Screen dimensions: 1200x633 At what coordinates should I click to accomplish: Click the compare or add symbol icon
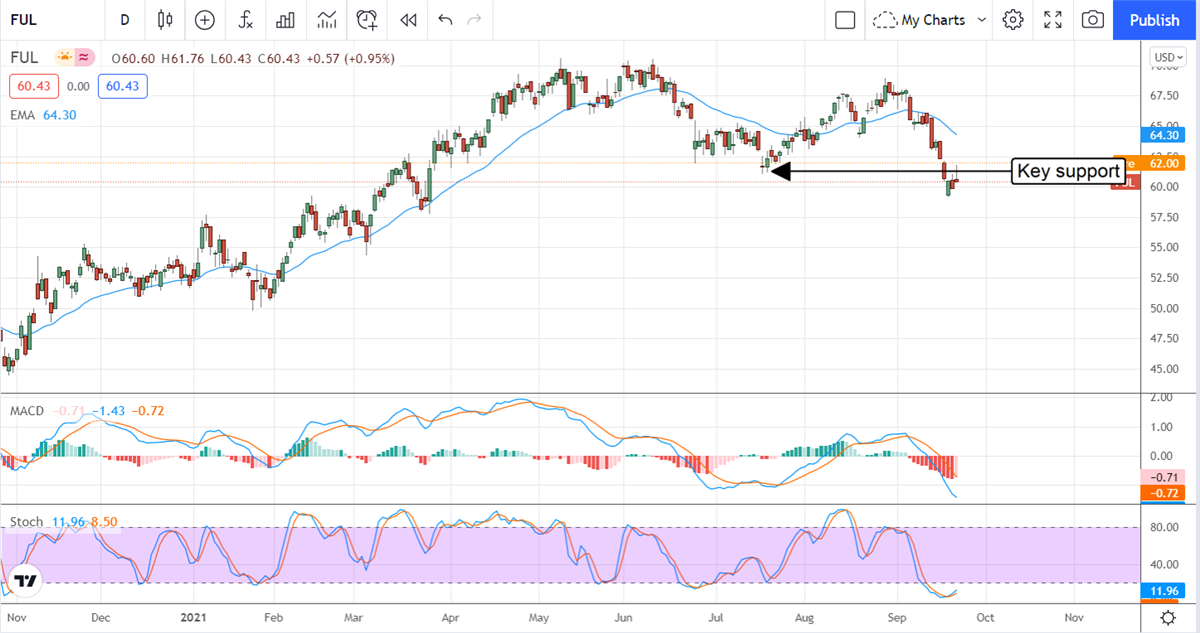click(205, 20)
